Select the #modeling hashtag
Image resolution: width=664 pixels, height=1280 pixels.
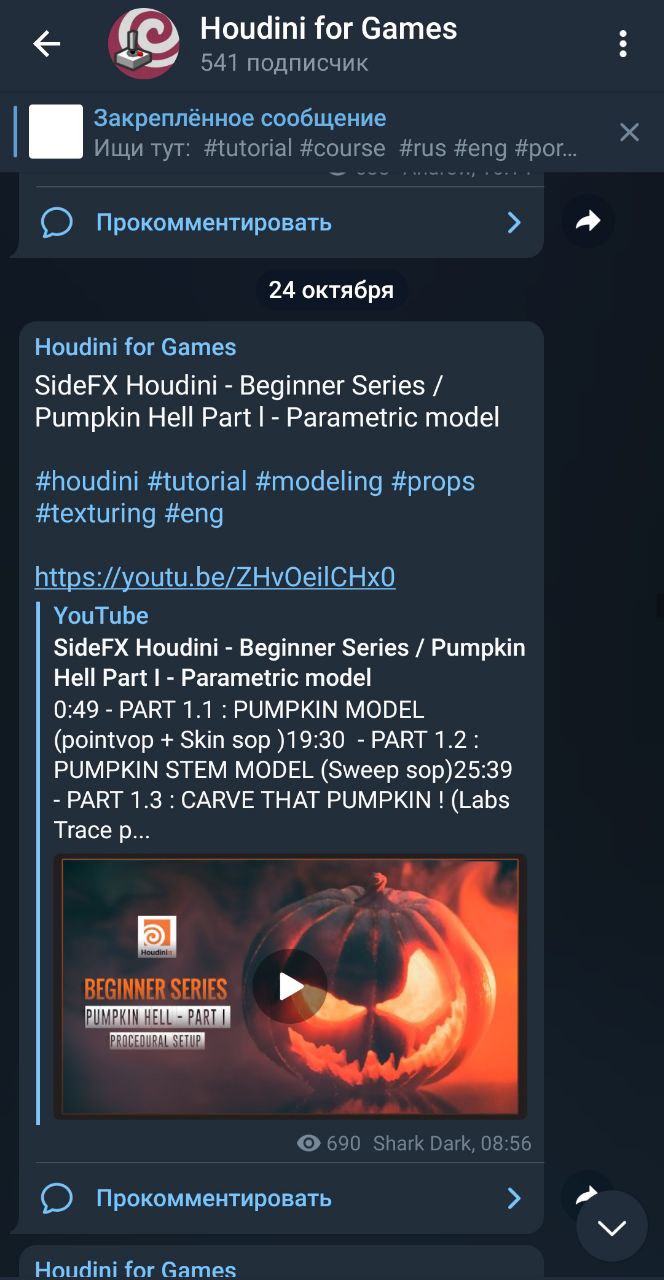pyautogui.click(x=319, y=481)
